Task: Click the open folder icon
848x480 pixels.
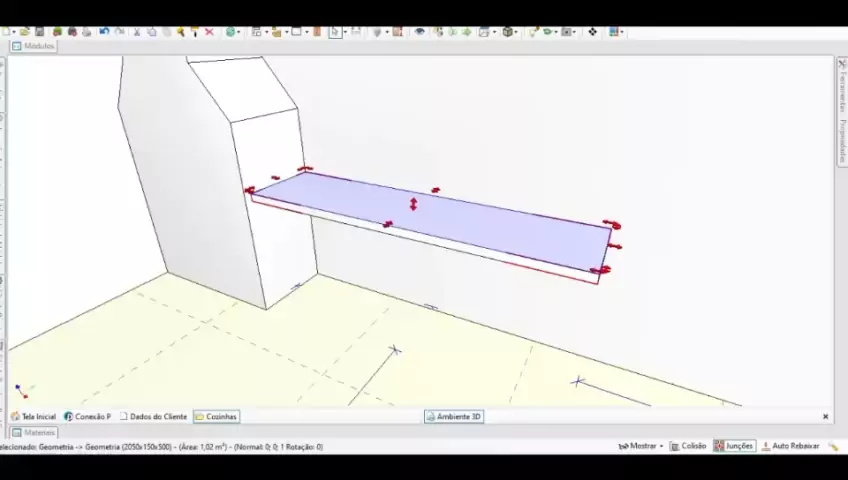Action: pyautogui.click(x=24, y=32)
